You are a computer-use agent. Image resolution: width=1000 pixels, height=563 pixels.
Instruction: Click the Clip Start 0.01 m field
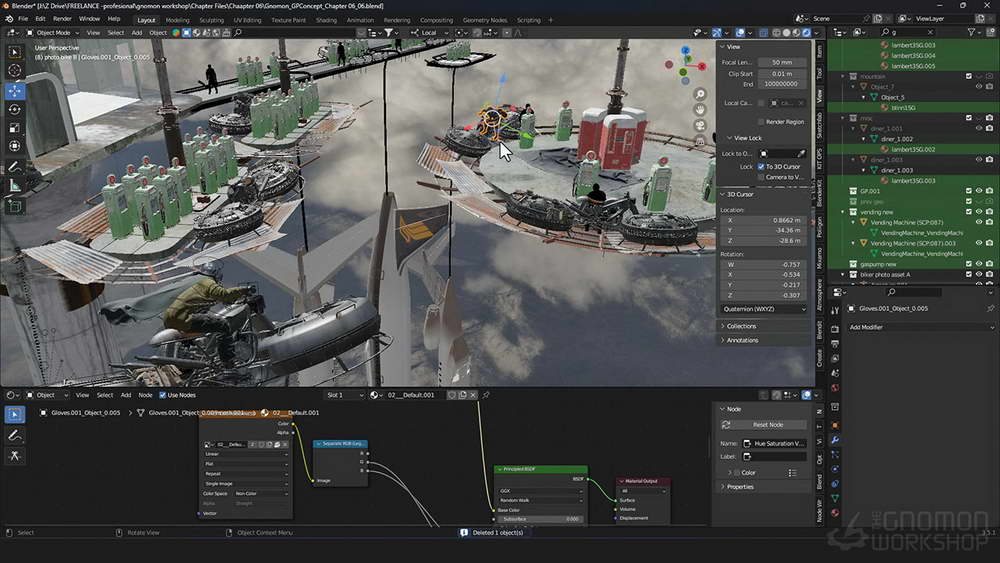[x=781, y=74]
